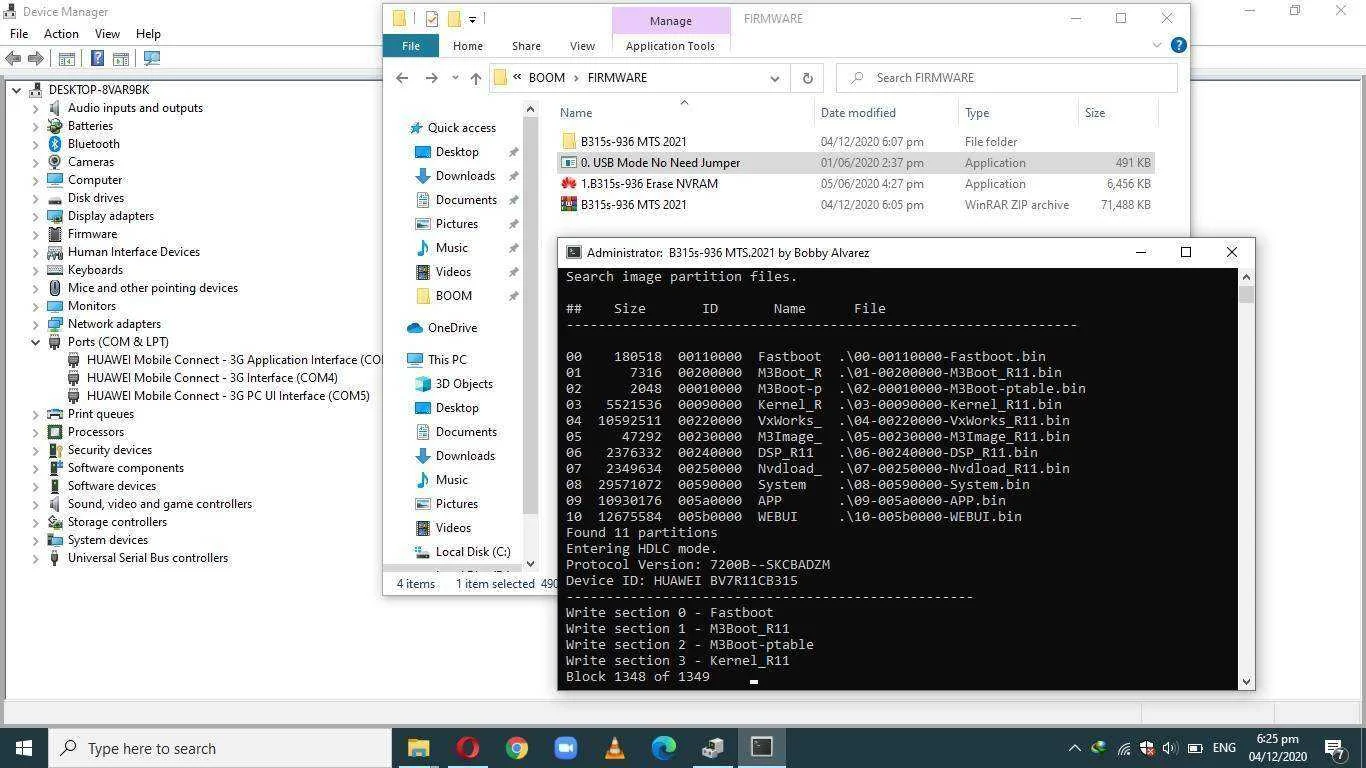
Task: Expand the Network adapters category
Action: click(35, 324)
